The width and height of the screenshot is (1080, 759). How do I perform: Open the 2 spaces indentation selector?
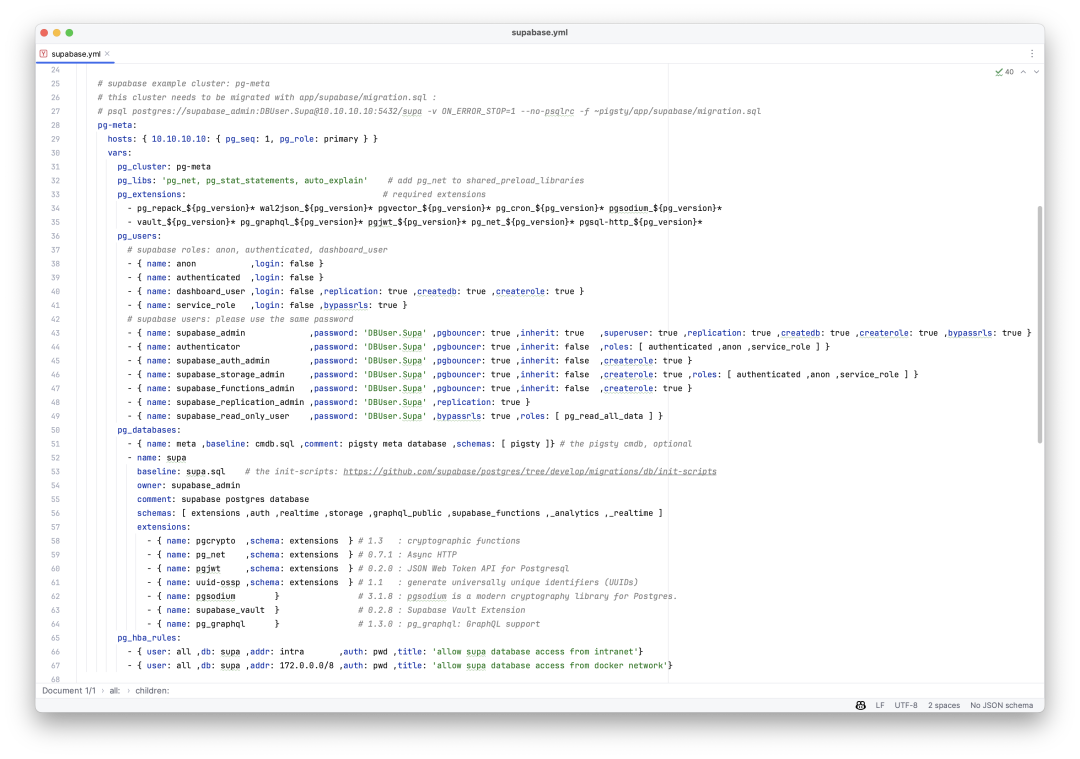944,705
